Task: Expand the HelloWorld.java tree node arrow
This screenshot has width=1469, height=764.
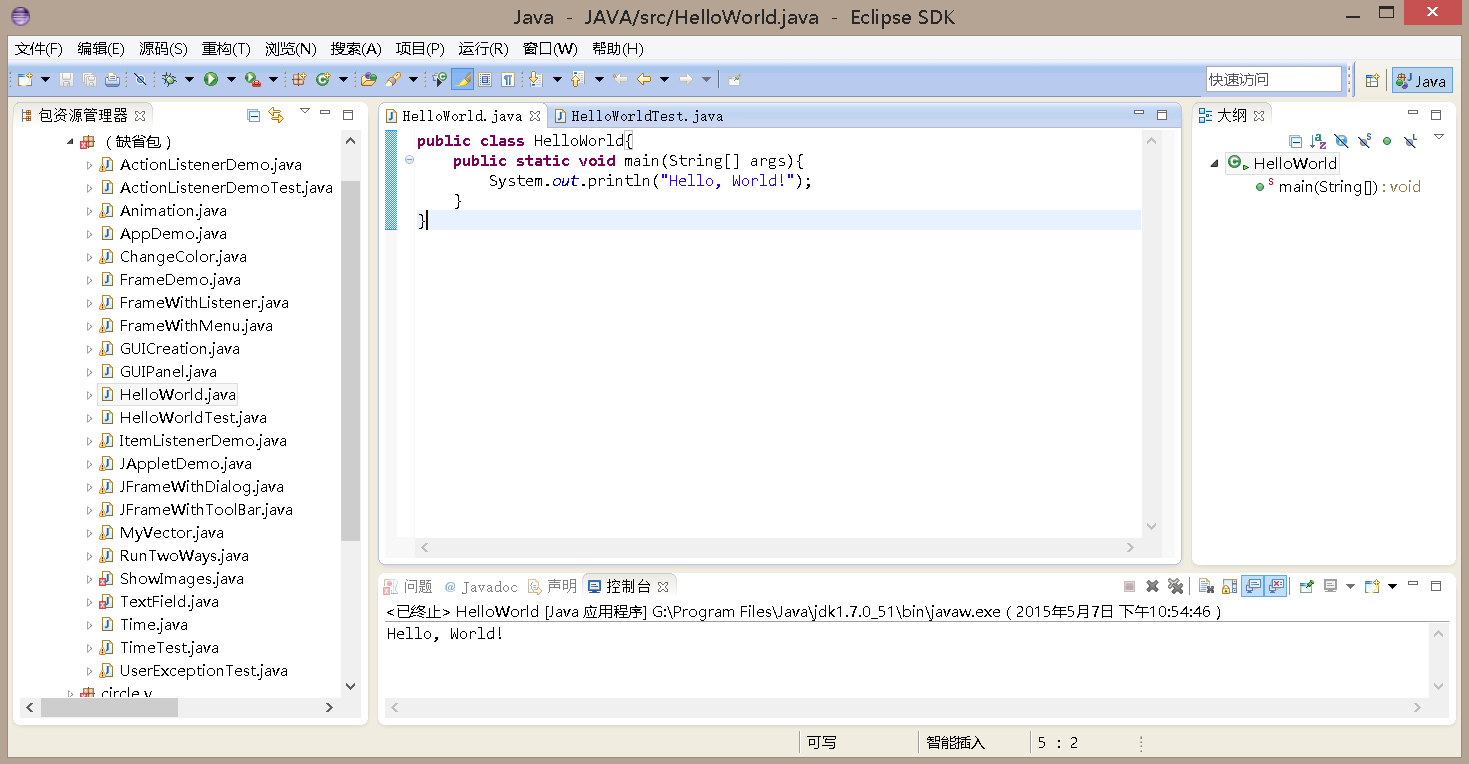Action: coord(89,395)
